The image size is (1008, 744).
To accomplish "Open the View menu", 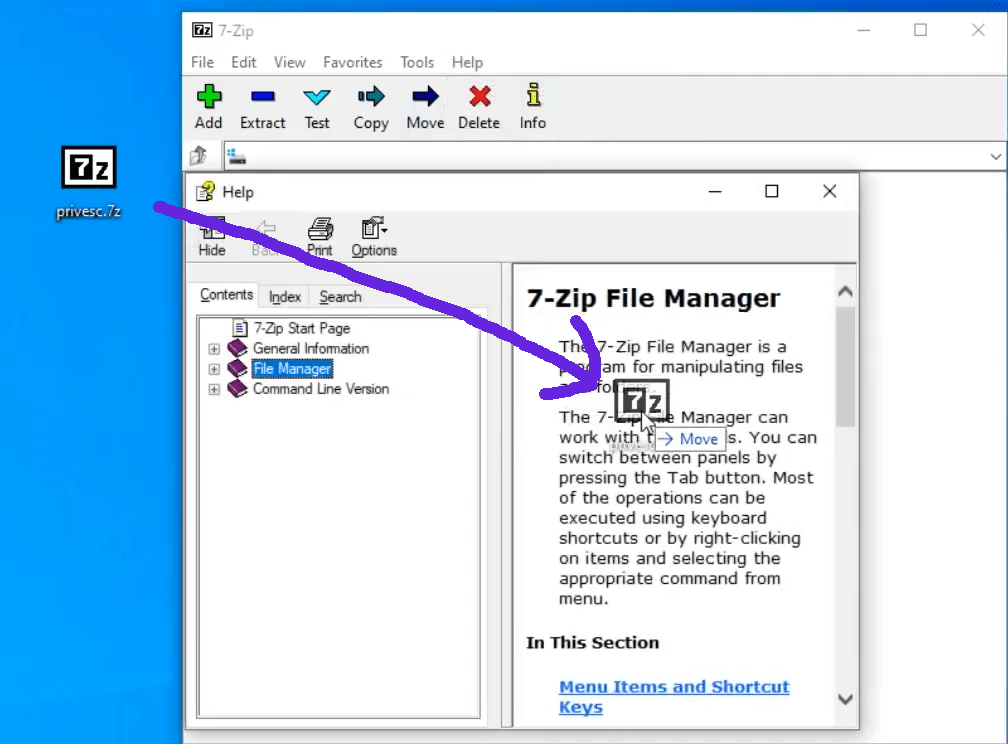I will (x=289, y=62).
